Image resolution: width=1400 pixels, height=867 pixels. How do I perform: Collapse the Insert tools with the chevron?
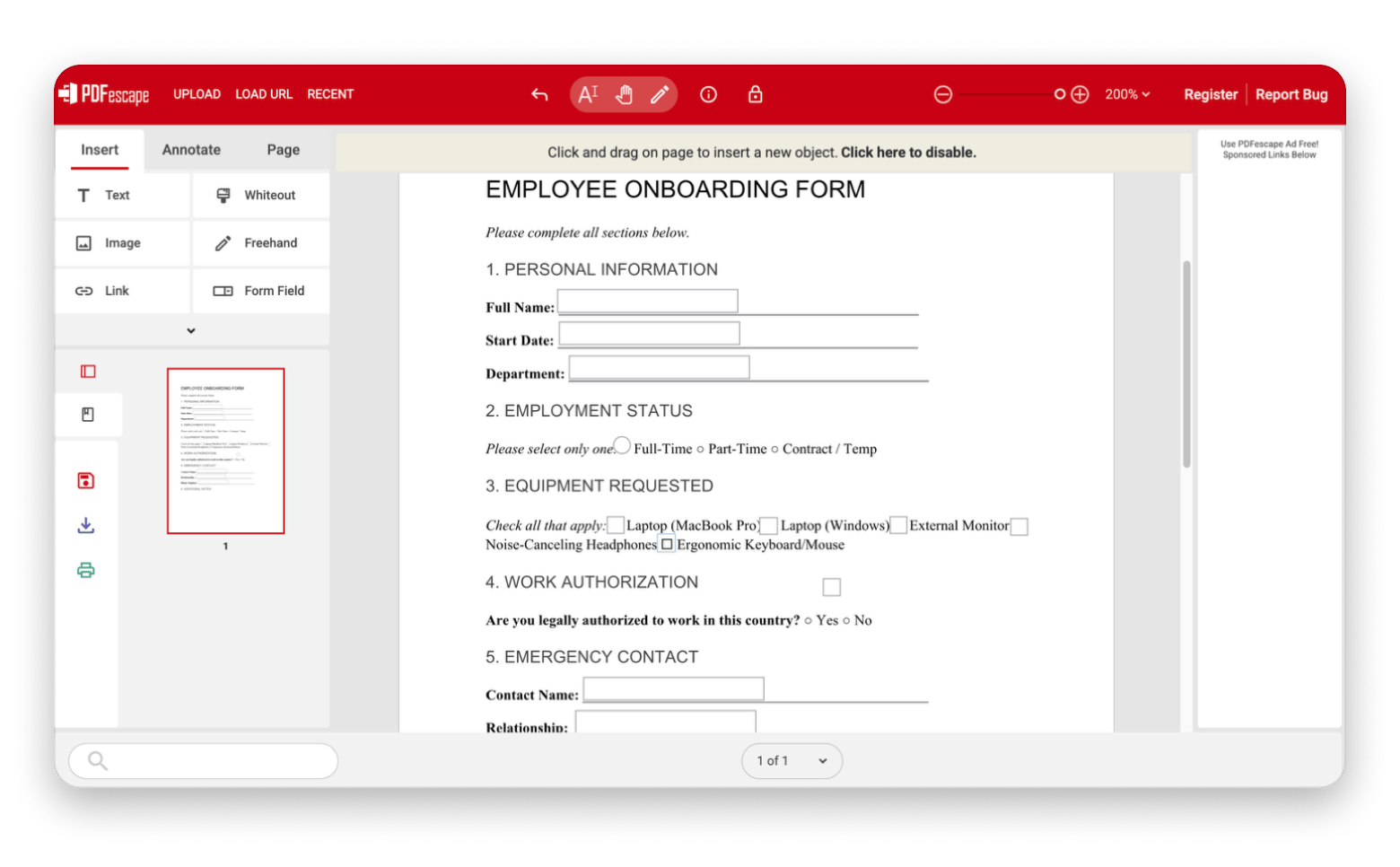tap(190, 330)
